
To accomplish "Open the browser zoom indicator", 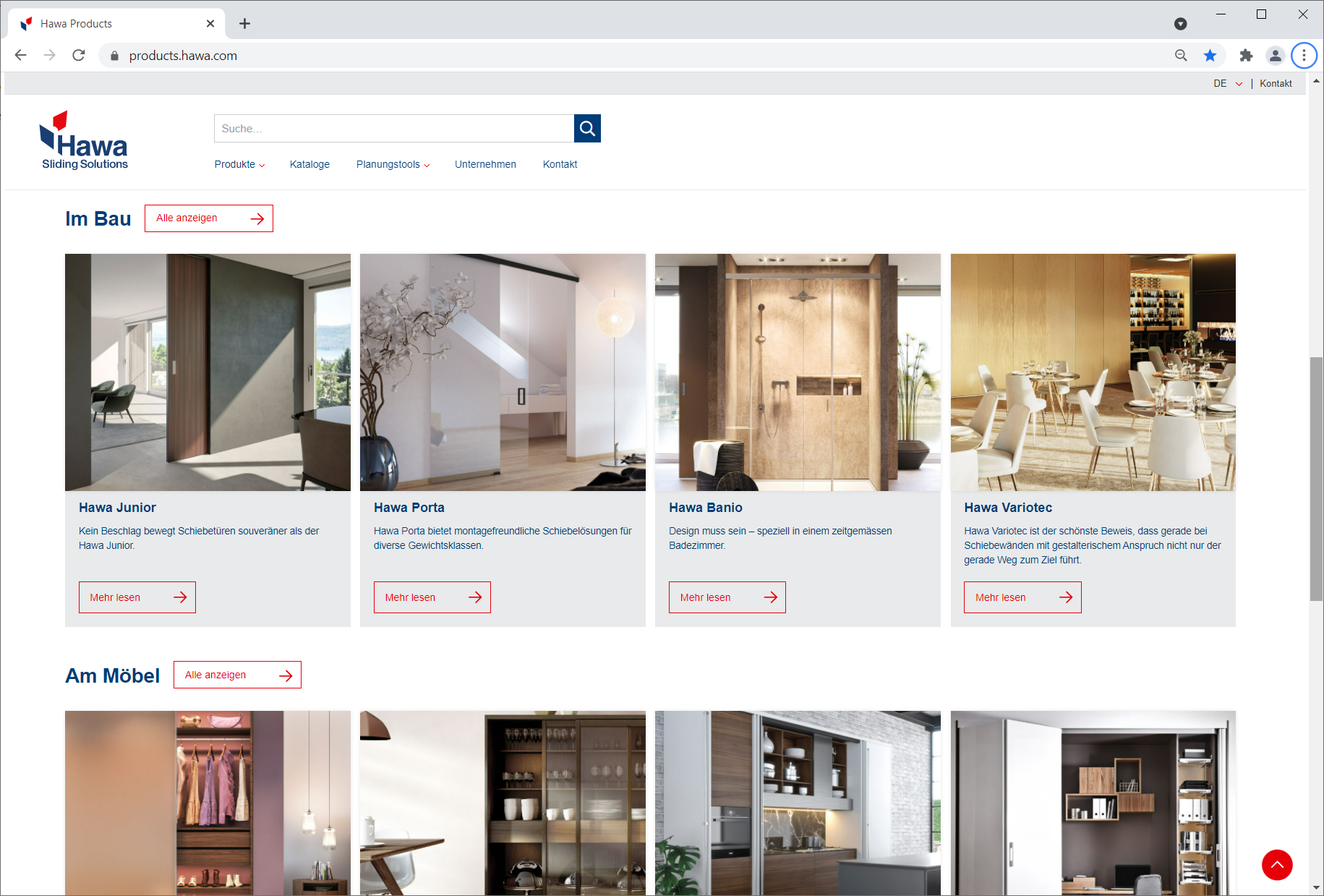I will click(1181, 56).
